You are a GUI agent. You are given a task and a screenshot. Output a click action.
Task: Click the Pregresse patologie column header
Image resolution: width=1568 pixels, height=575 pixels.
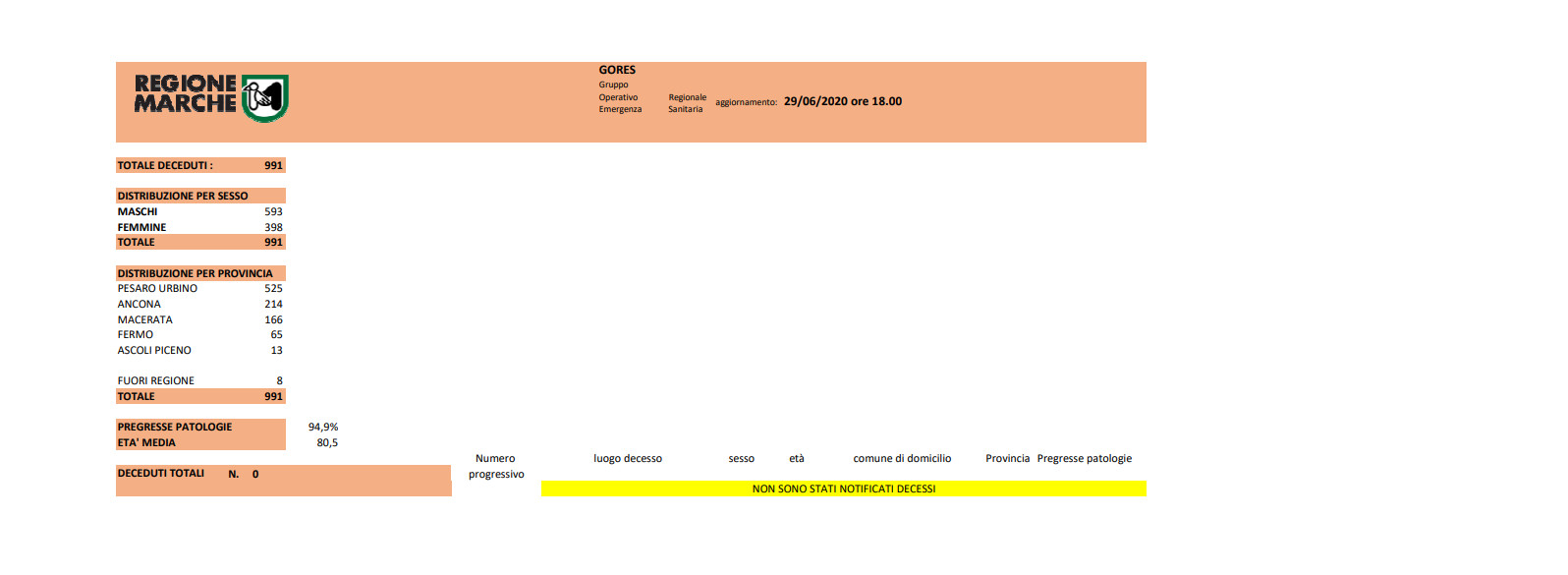click(1085, 458)
